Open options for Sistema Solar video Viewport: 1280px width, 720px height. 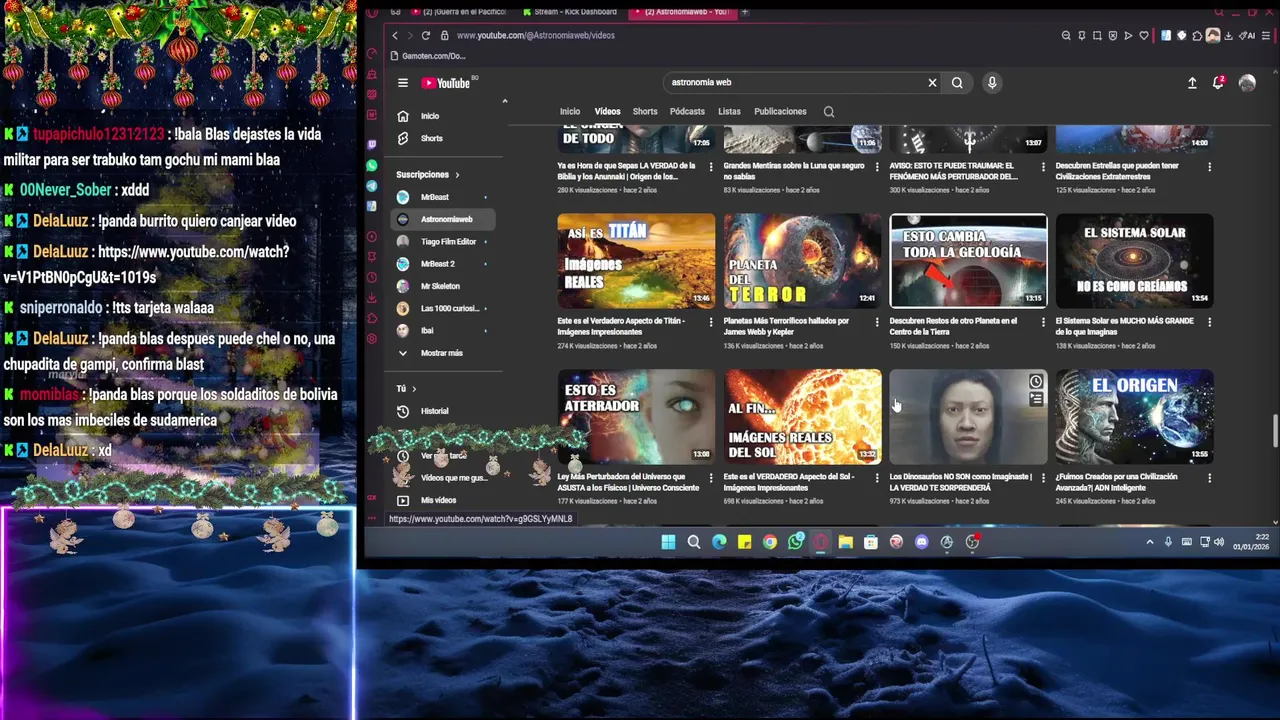pos(1209,322)
